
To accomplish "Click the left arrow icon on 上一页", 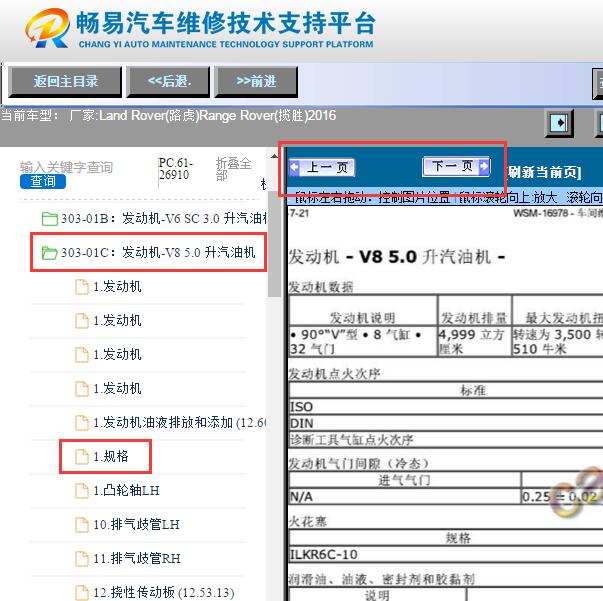I will [295, 168].
